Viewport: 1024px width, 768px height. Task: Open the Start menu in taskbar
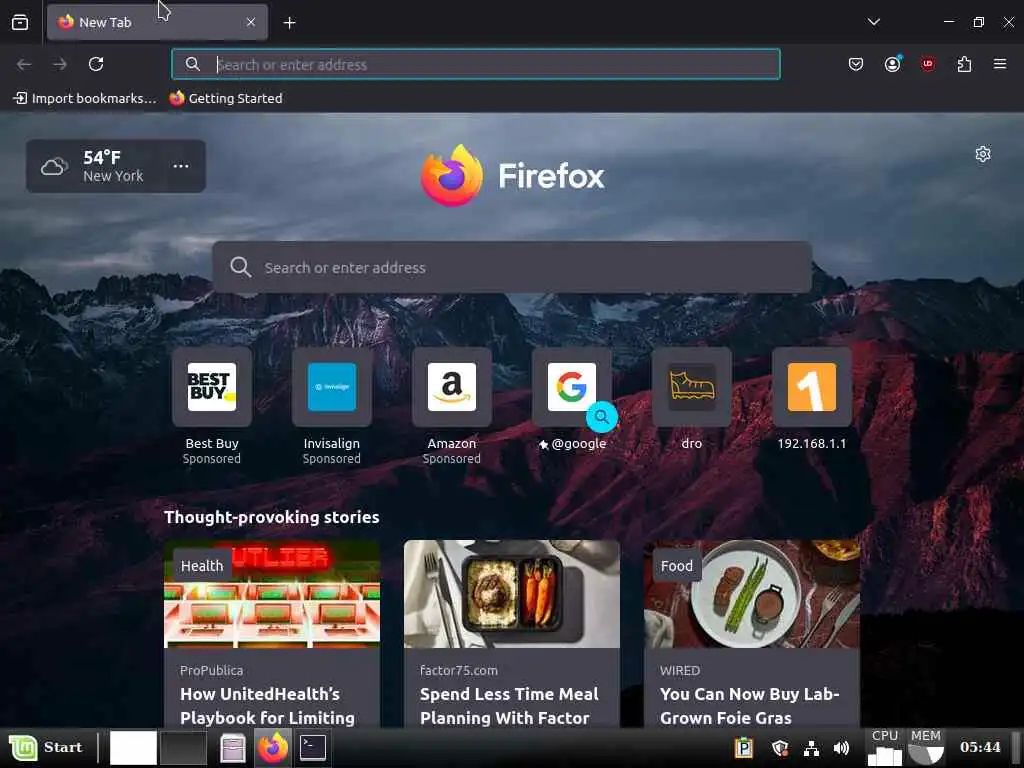coord(47,747)
